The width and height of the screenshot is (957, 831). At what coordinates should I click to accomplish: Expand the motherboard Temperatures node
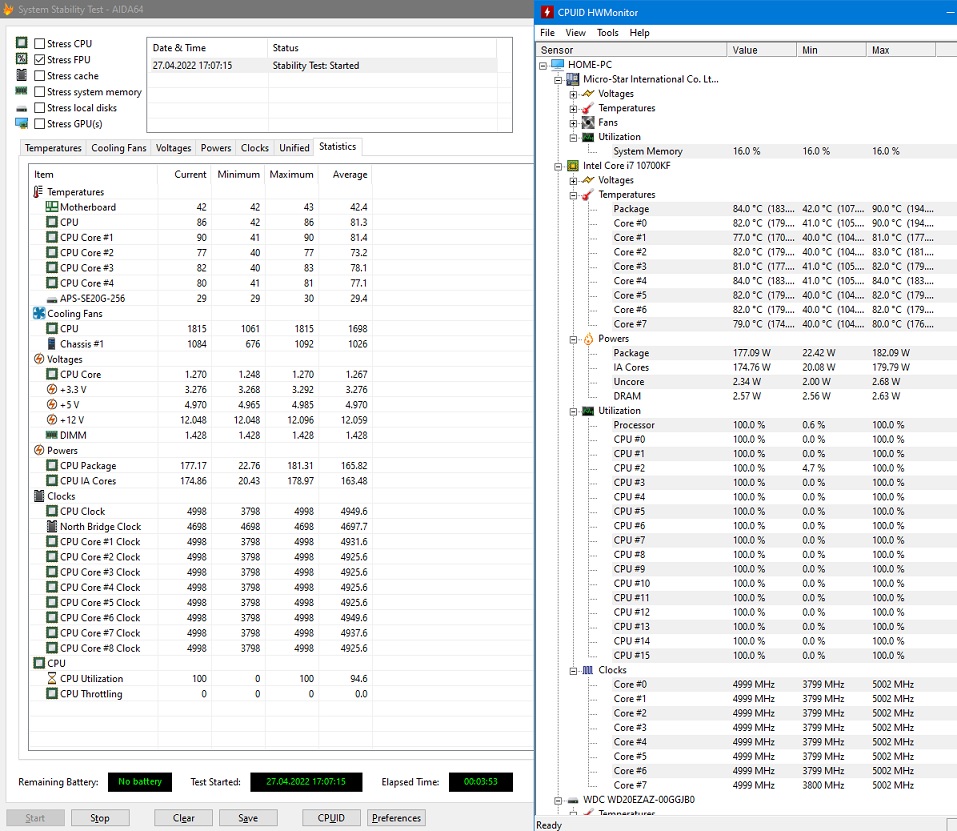[573, 109]
